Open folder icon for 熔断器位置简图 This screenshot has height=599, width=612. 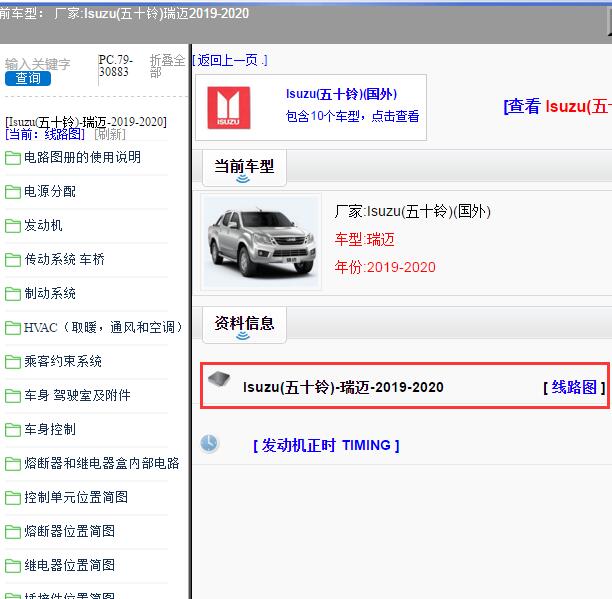tap(12, 532)
